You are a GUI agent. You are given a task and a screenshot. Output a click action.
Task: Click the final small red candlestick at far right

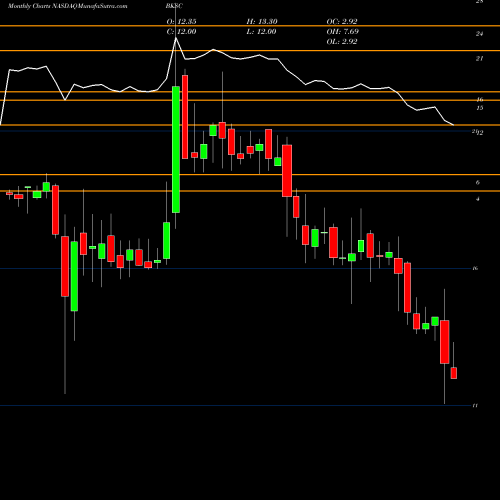coord(454,373)
